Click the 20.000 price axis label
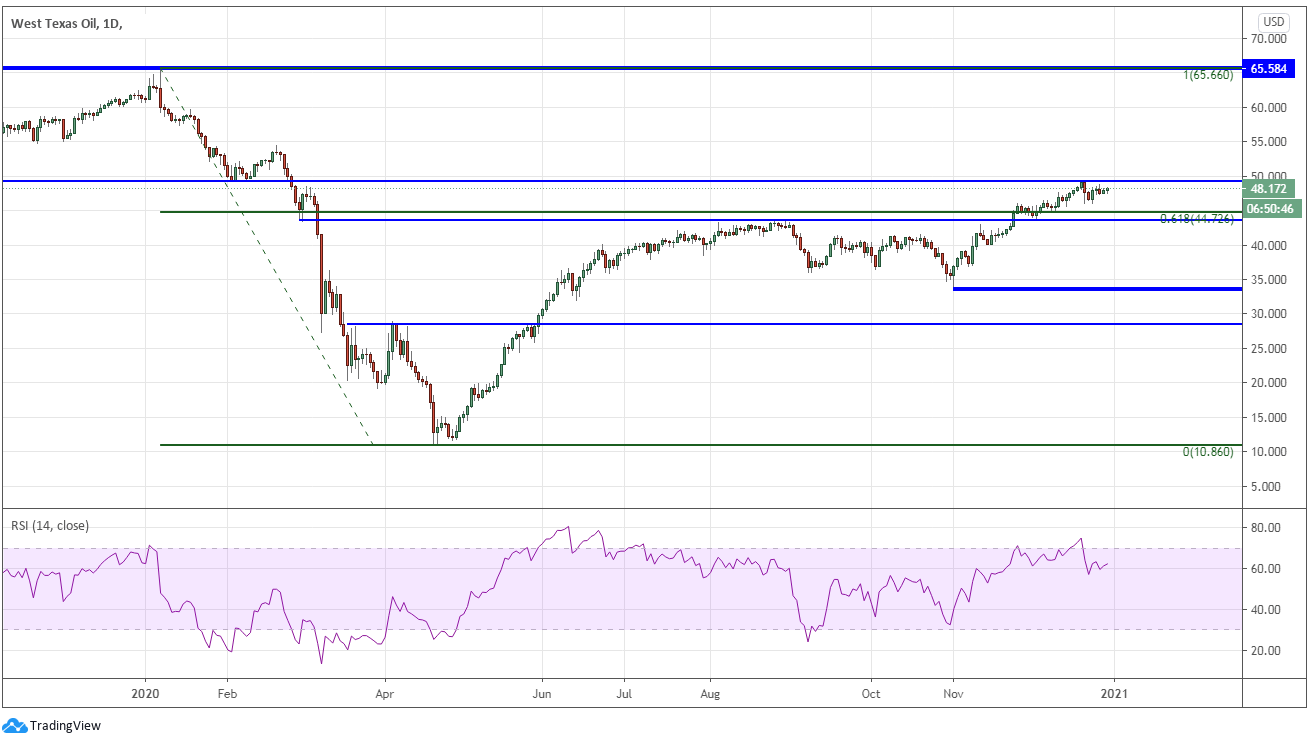Image resolution: width=1313 pixels, height=744 pixels. 1268,383
